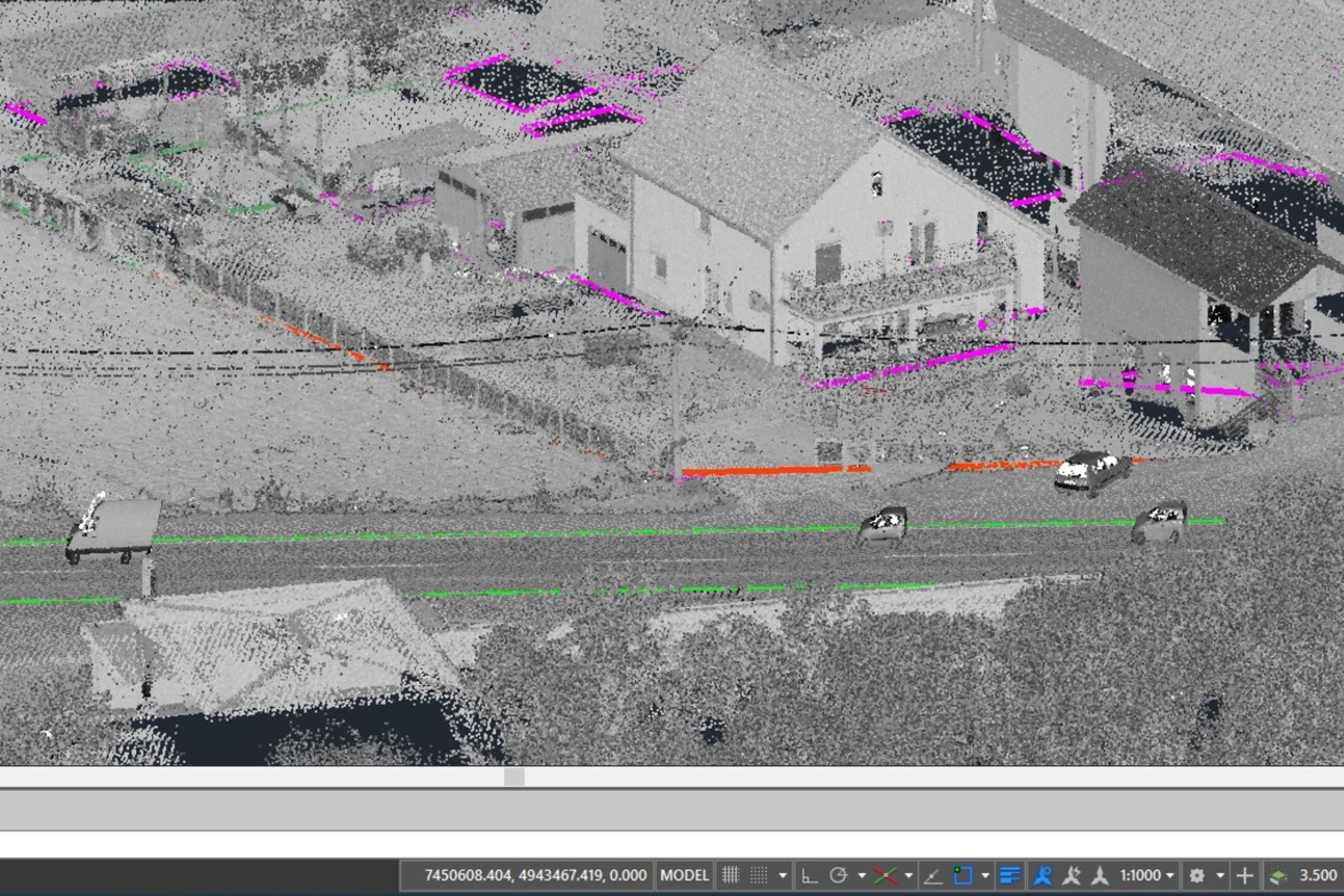This screenshot has width=1344, height=896.
Task: Switch to MODEL space button
Action: pyautogui.click(x=684, y=875)
